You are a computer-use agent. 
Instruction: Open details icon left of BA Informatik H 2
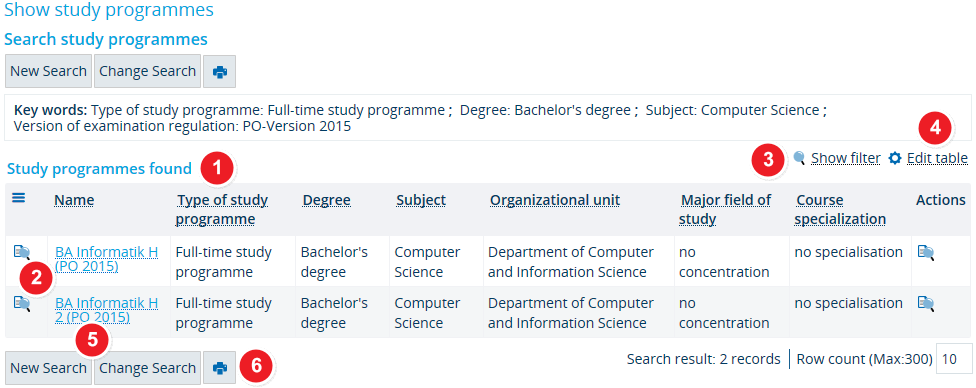(x=22, y=303)
